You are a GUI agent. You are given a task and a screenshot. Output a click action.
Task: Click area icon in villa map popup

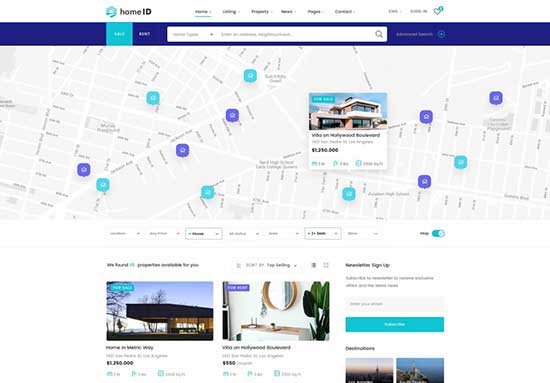pos(358,163)
